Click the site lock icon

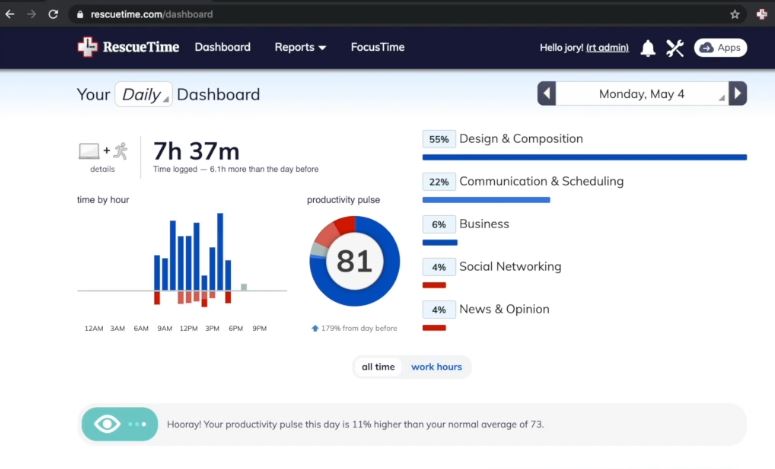point(80,15)
